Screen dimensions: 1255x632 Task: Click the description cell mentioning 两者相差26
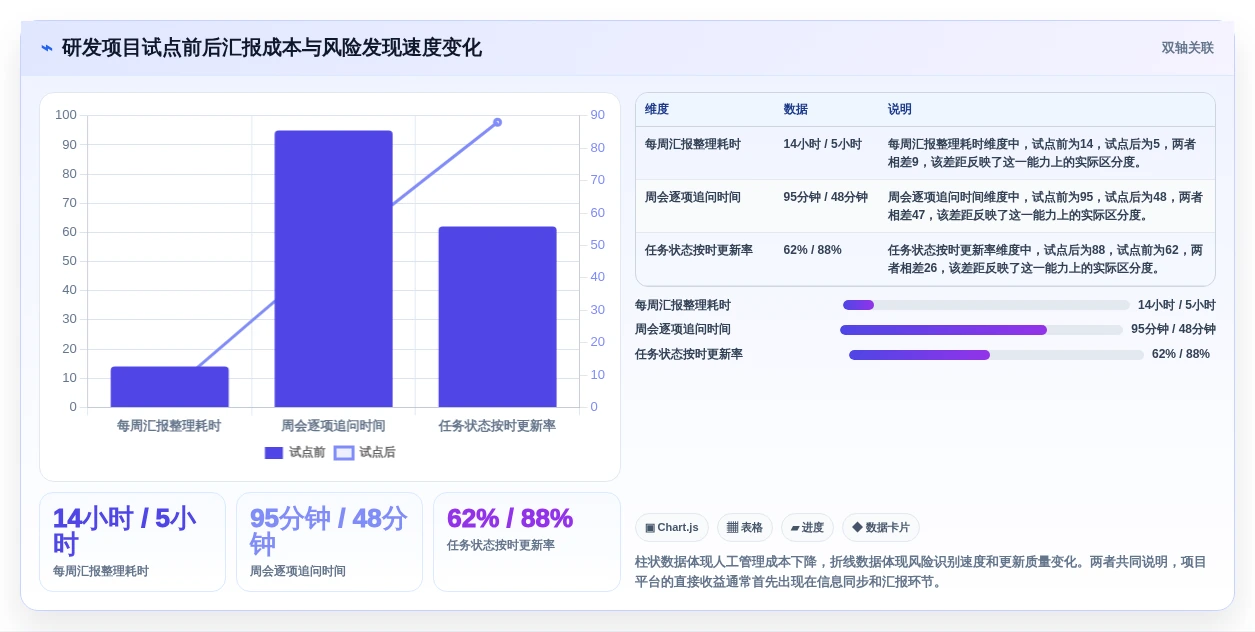[1045, 259]
